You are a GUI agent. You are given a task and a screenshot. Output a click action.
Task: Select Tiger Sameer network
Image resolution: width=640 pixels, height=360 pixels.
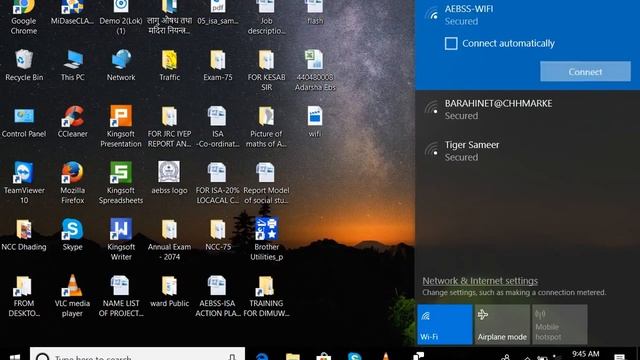(x=527, y=151)
